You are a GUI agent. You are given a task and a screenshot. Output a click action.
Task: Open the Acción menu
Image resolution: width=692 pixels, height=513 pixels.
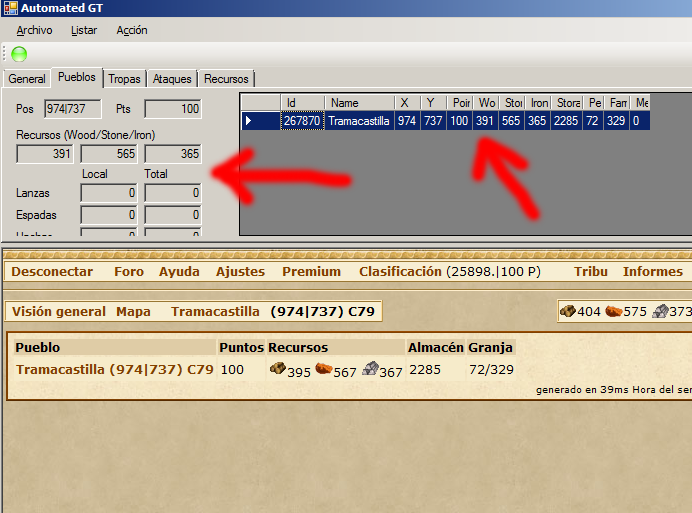(132, 30)
